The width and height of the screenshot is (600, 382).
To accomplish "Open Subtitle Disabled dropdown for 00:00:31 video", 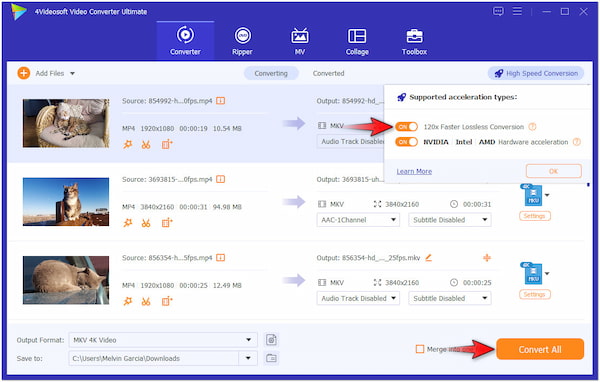I will click(x=450, y=220).
